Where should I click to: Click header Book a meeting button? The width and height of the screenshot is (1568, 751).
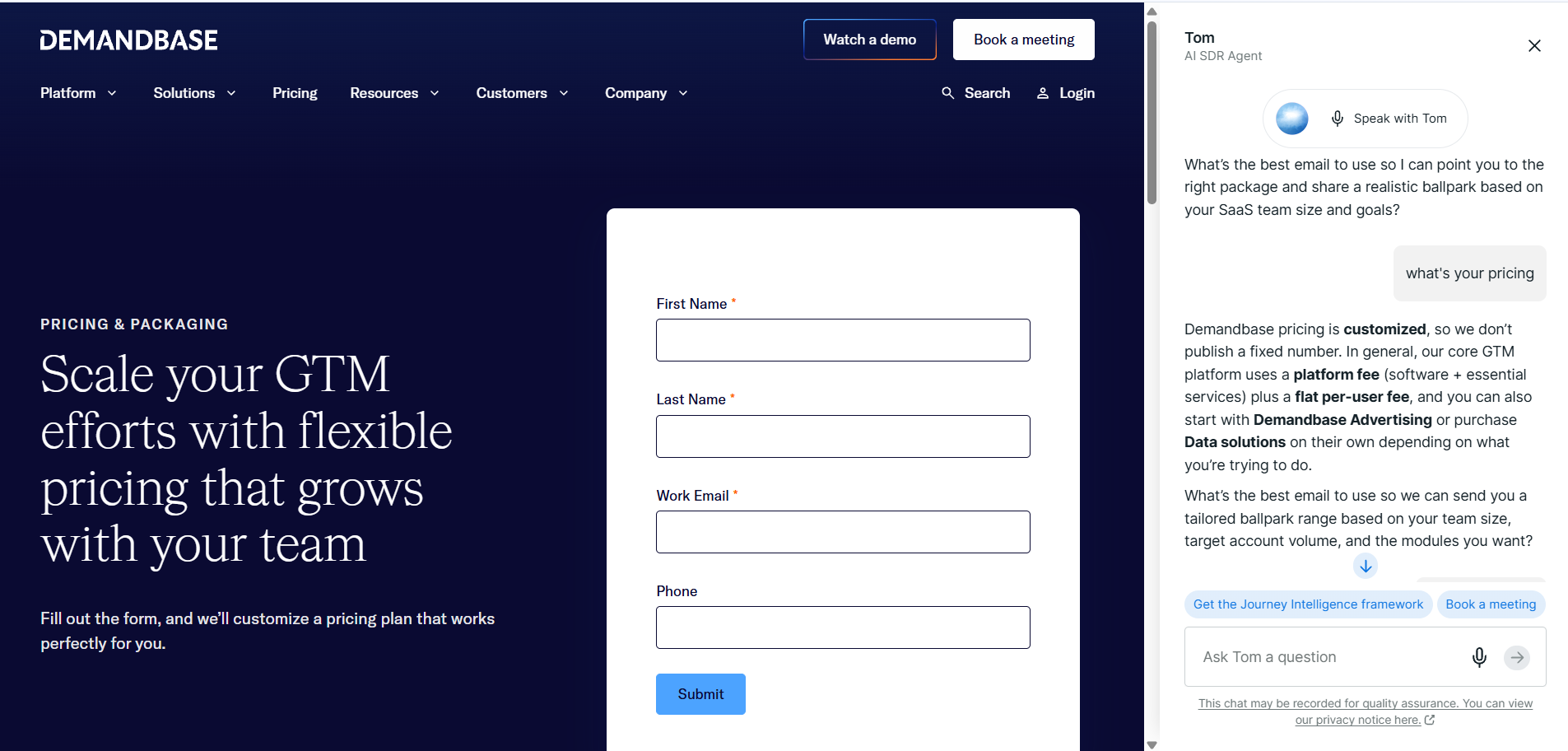(x=1024, y=40)
